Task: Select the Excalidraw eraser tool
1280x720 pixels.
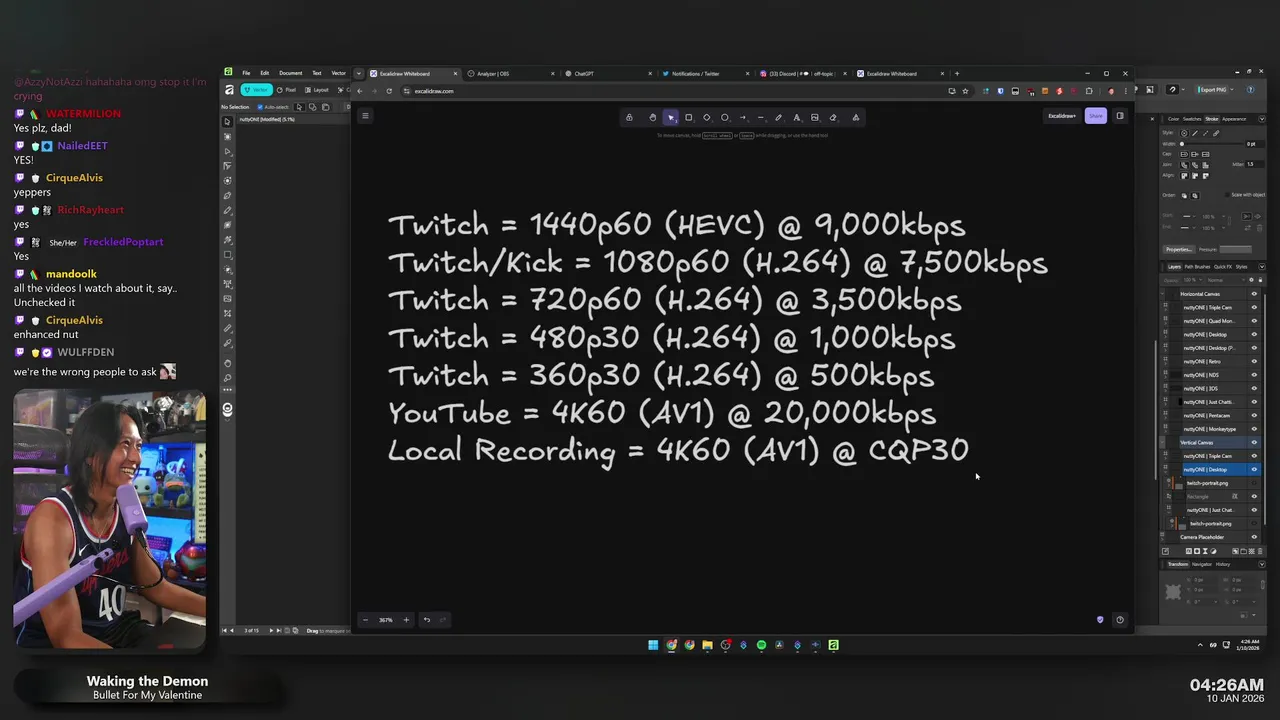Action: [x=833, y=117]
